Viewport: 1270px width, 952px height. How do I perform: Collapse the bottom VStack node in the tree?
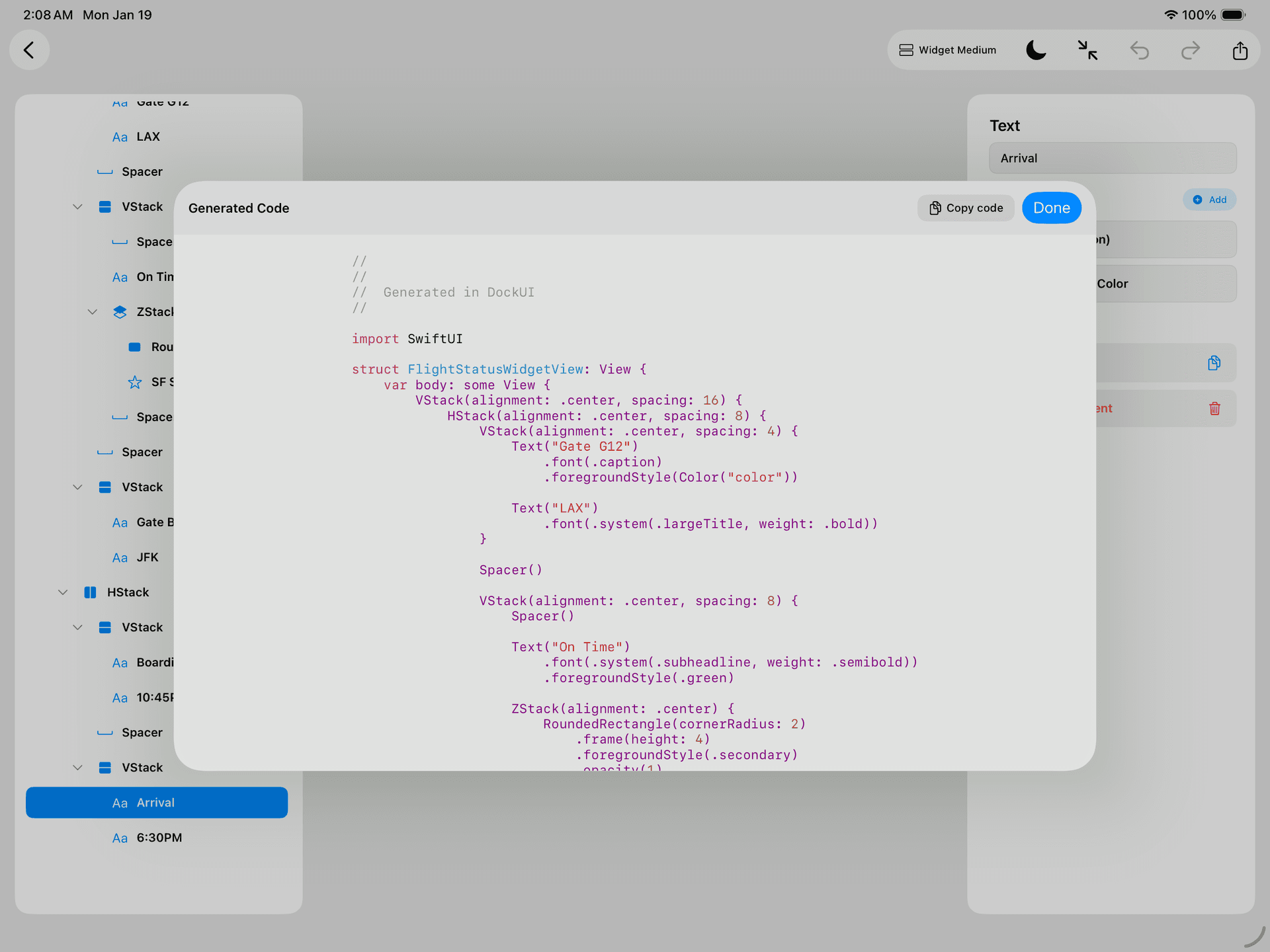[x=78, y=767]
